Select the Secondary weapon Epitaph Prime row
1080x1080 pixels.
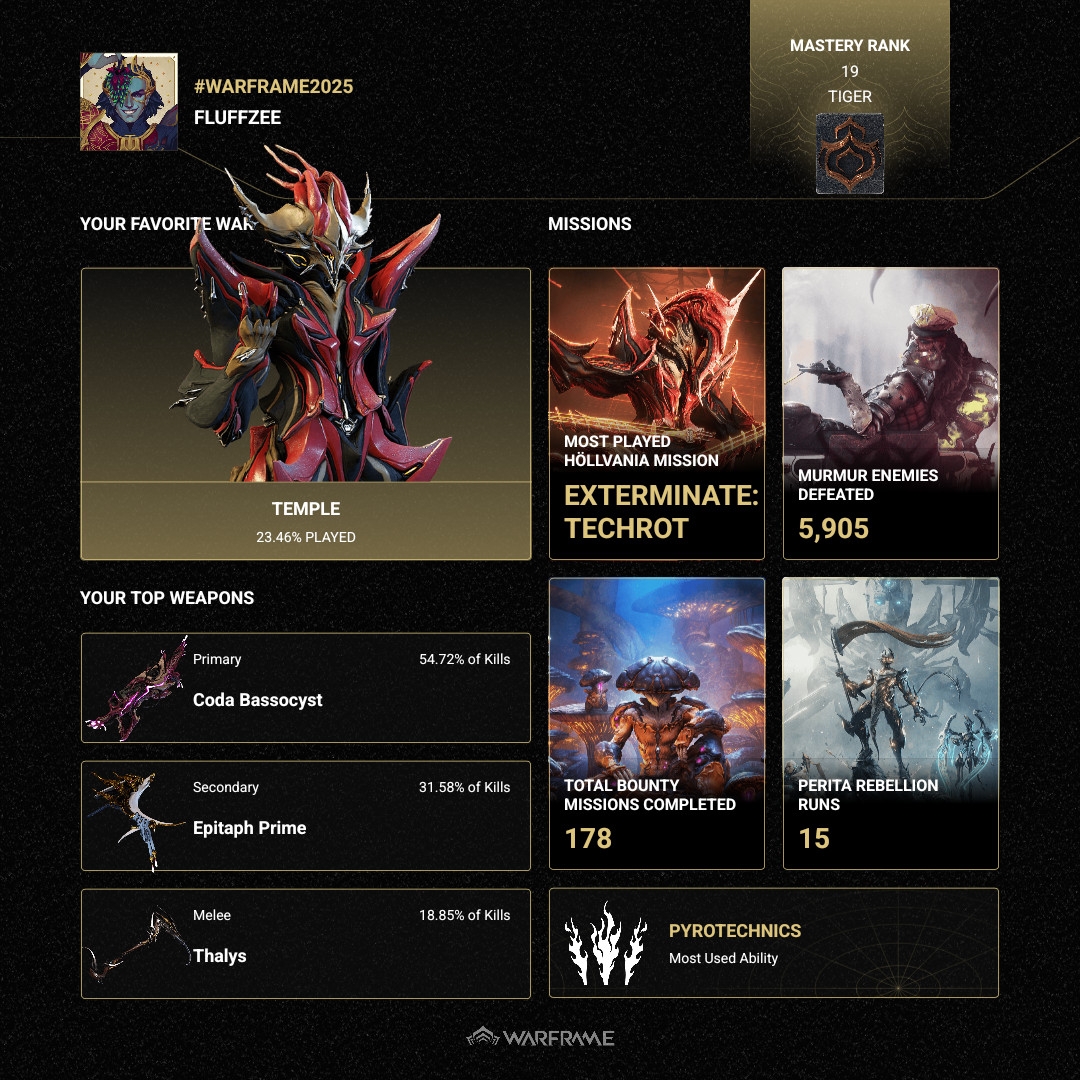click(x=306, y=816)
